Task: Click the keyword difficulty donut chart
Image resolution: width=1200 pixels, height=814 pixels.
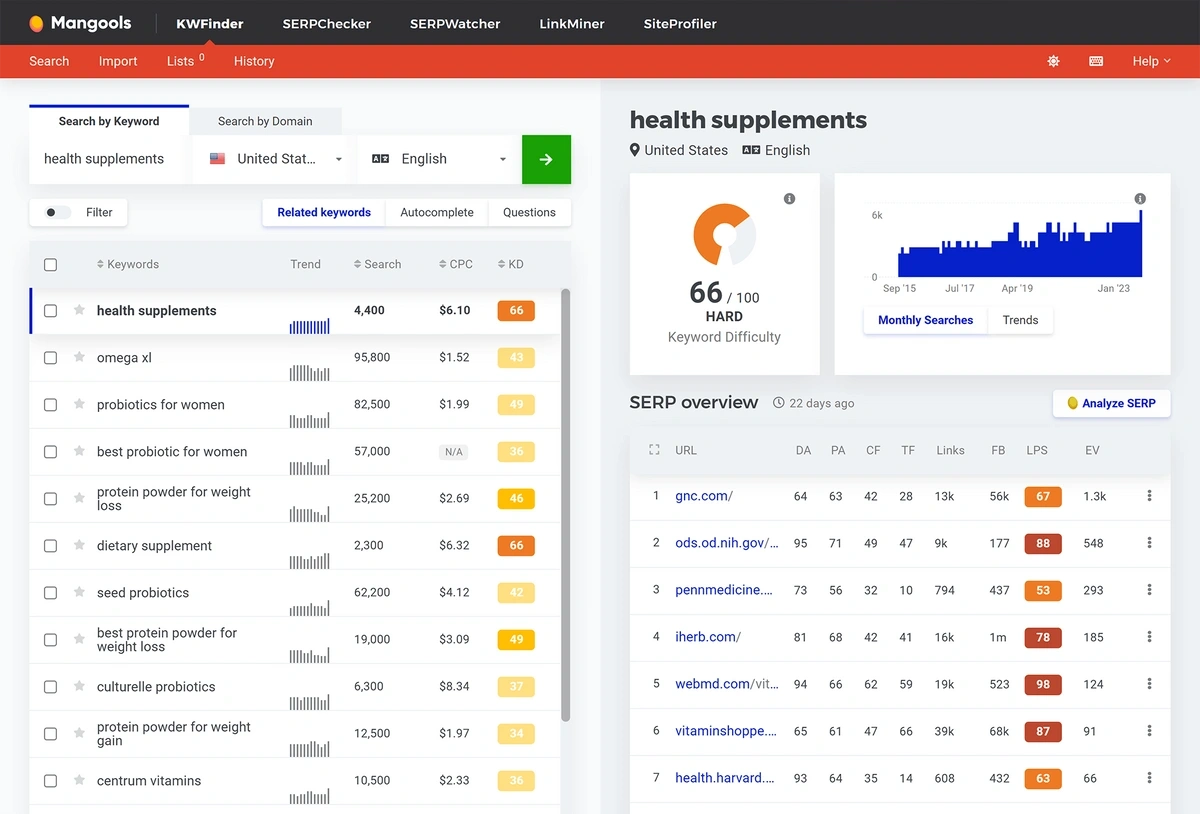Action: (x=724, y=235)
